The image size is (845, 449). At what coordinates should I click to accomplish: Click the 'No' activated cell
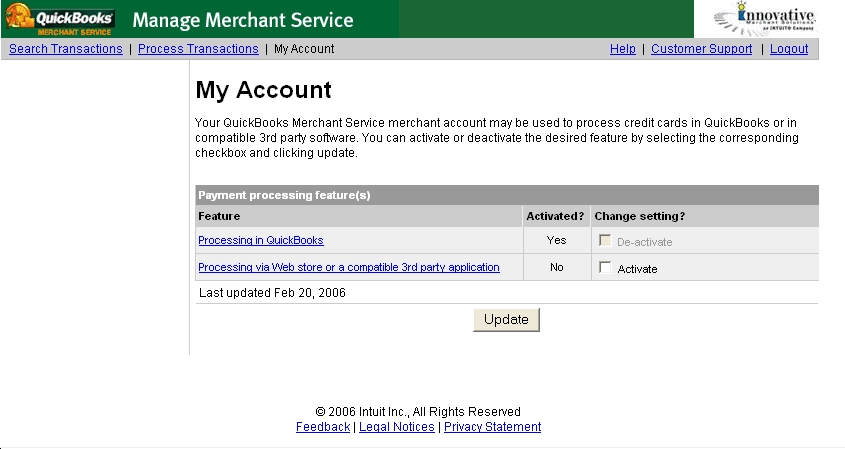(x=557, y=267)
